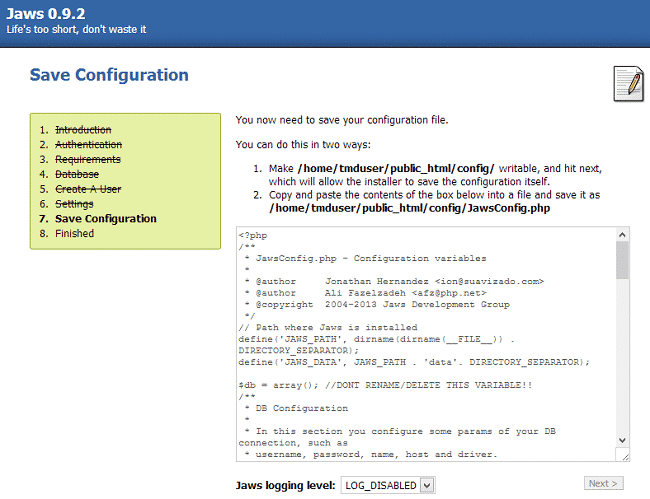Screen dimensions: 650x499
Task: Select the Authentication step in the list
Action: (x=88, y=145)
